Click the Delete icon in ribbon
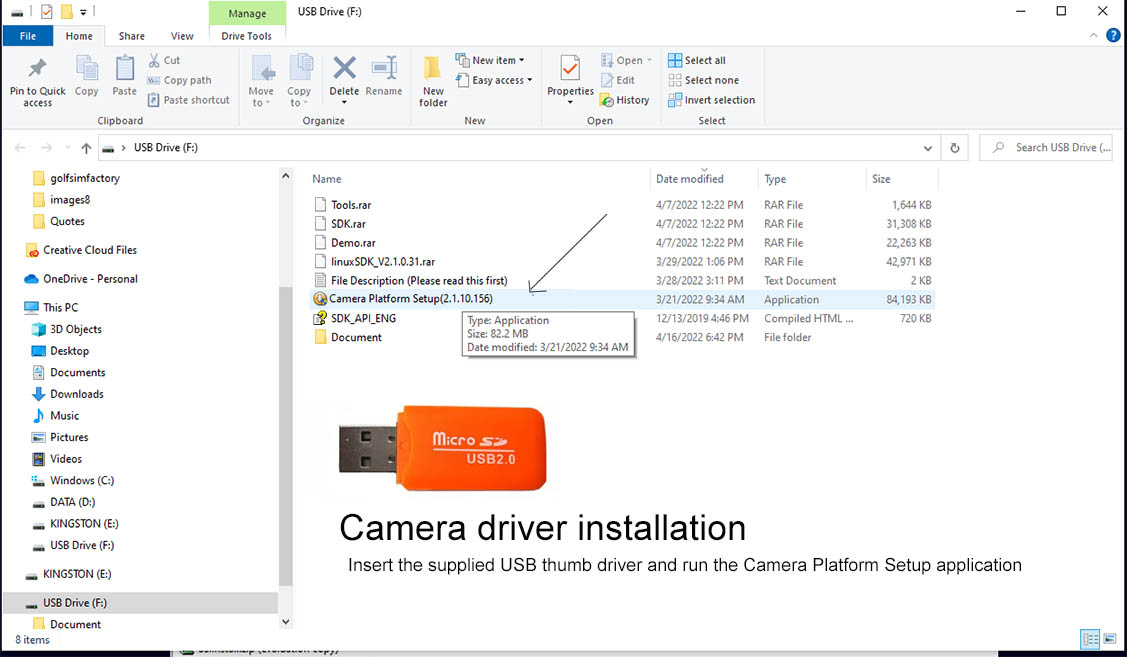Viewport: 1127px width, 657px height. 344,70
